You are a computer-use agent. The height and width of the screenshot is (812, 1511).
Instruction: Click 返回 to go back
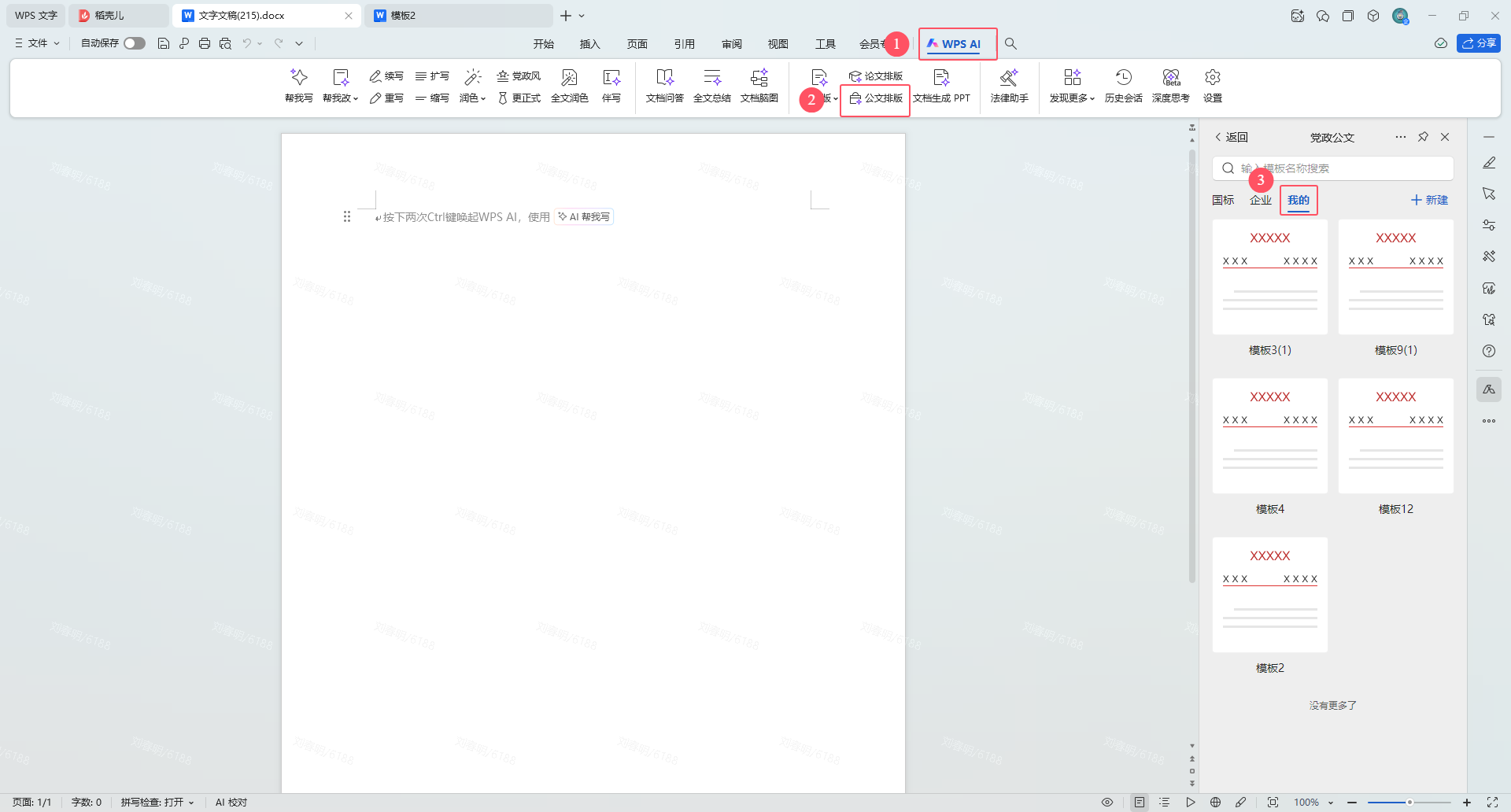[1232, 137]
